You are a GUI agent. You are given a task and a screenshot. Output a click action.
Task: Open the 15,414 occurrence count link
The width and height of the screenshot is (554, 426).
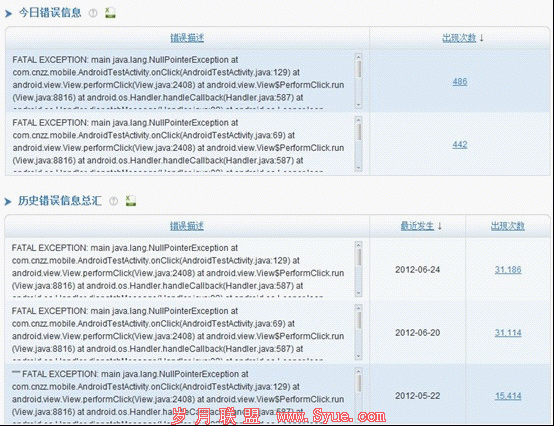point(508,396)
